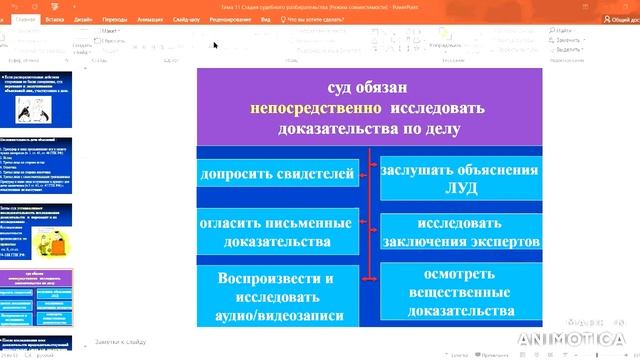Switch to Slide Sorter view icon
Viewport: 640px width, 360px height.
[x=537, y=355]
